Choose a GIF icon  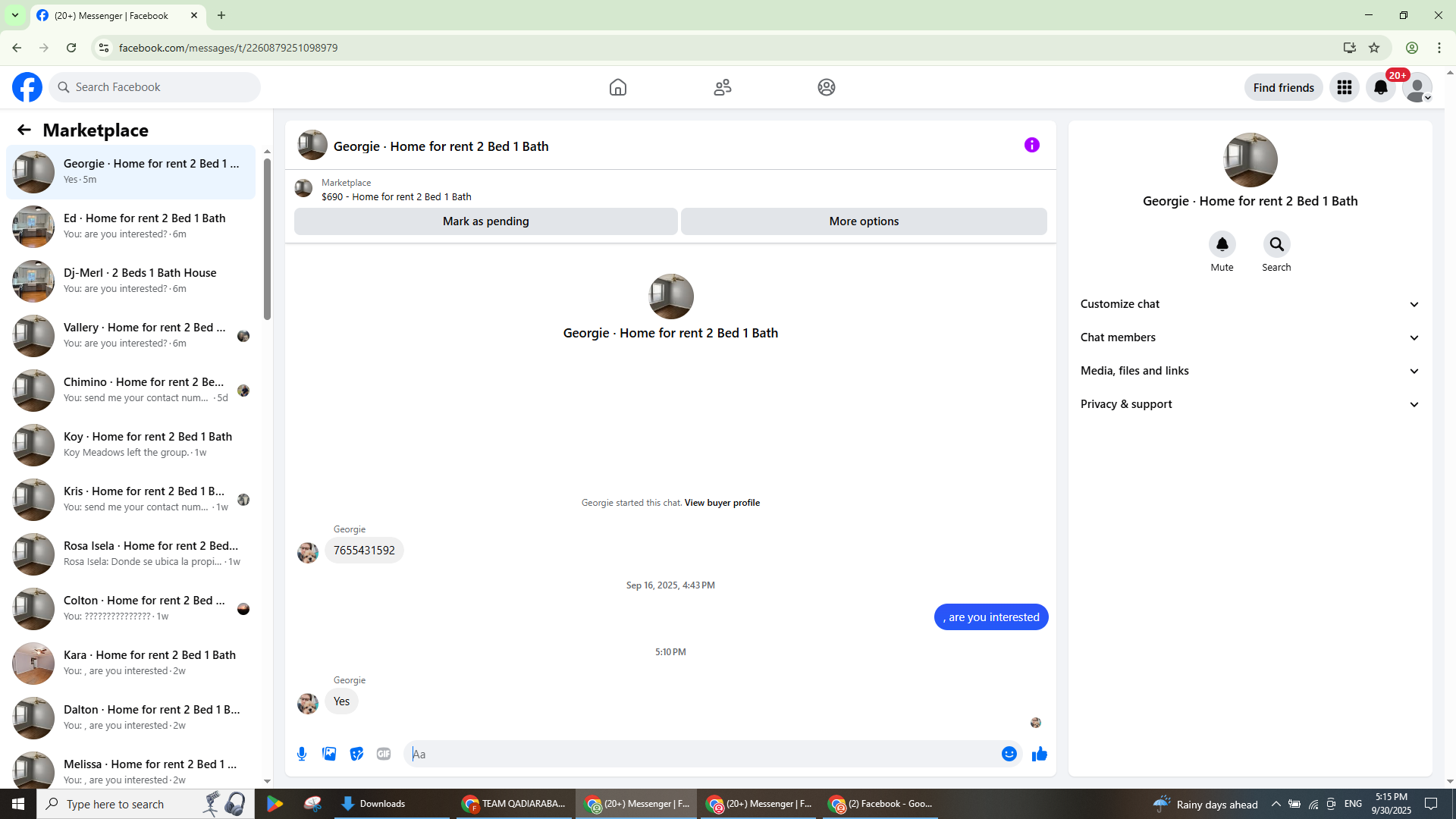384,754
